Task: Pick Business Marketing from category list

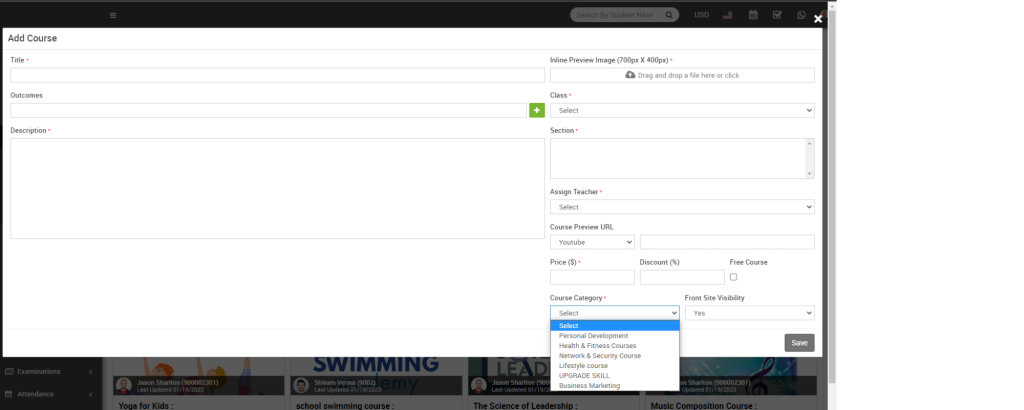Action: pyautogui.click(x=590, y=385)
